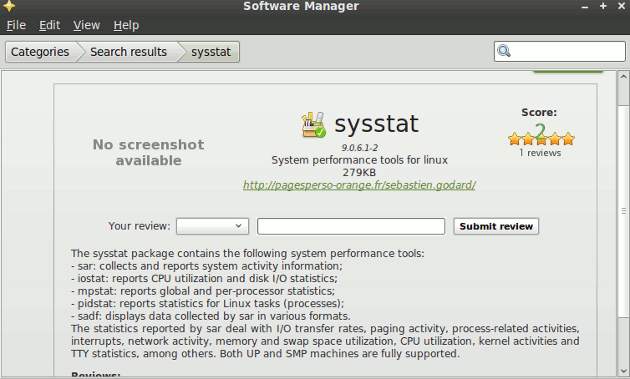Maximize the Software Manager window

[603, 6]
